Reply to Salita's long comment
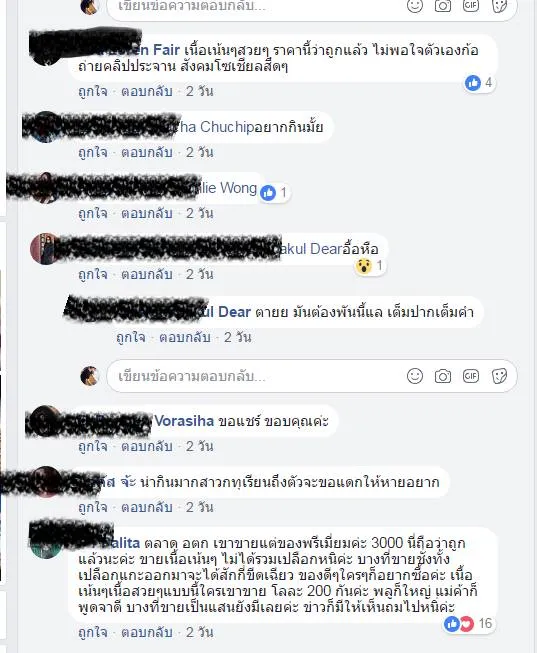This screenshot has height=653, width=537. (x=147, y=632)
